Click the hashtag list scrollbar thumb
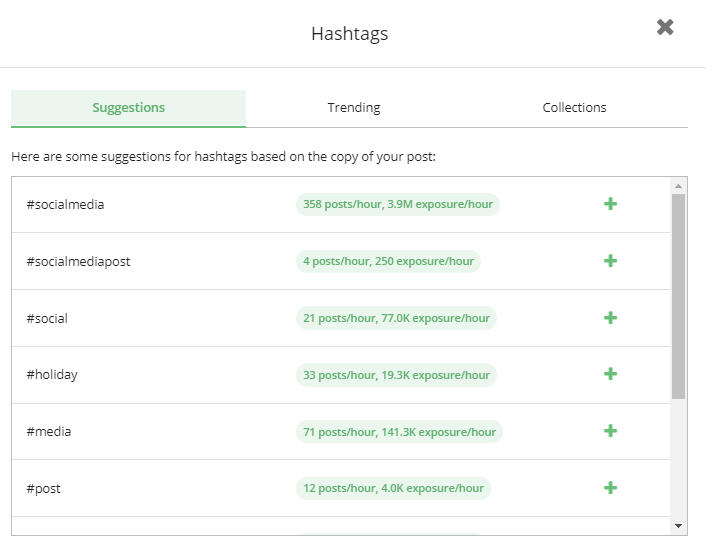Screen dimensions: 706x541 [x=678, y=296]
